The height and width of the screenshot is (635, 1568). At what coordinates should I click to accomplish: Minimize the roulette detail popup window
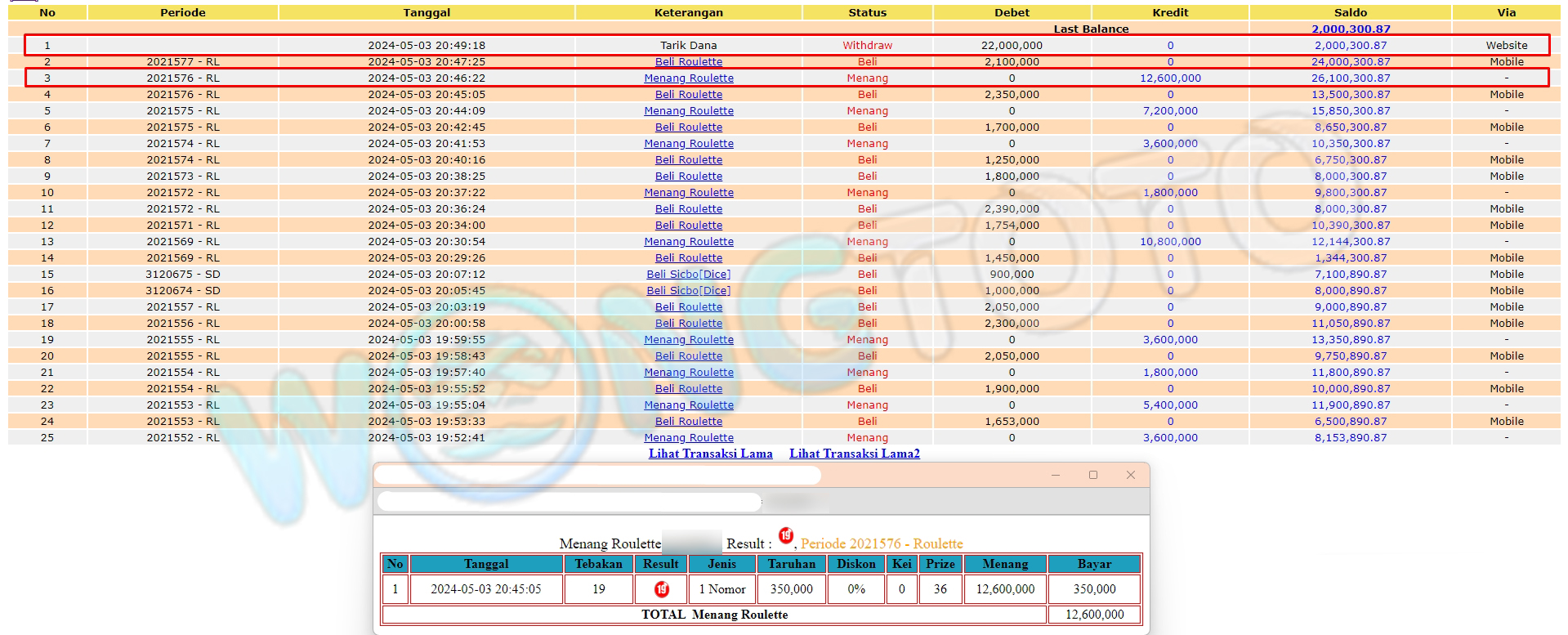pyautogui.click(x=1056, y=475)
